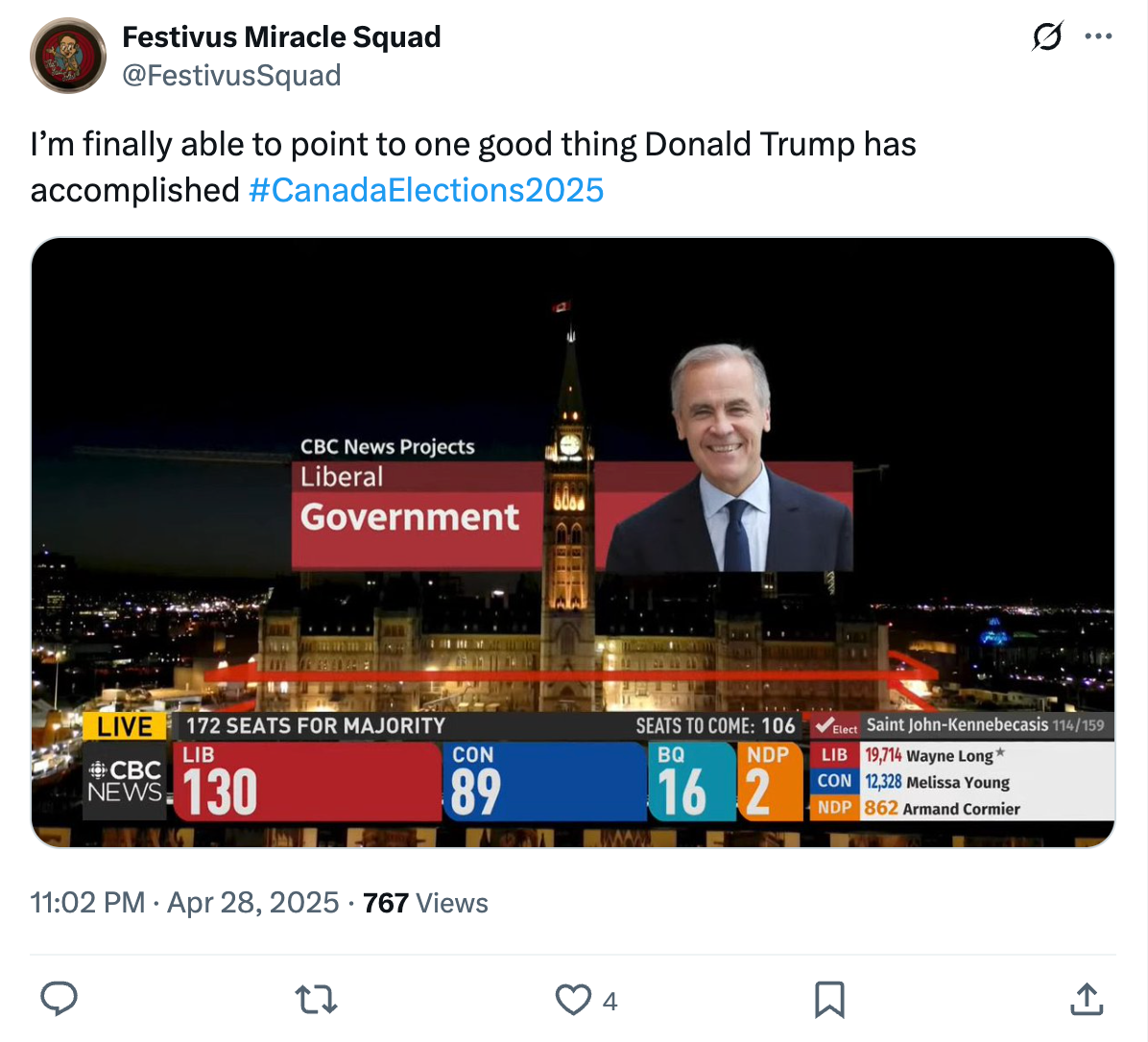Open the three-dot more options icon

[1098, 36]
